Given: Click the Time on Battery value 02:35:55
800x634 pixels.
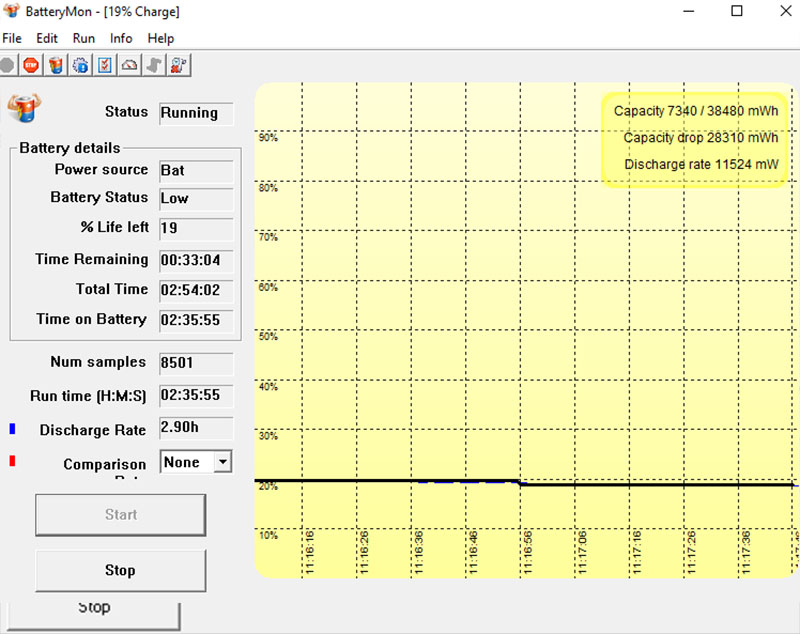Looking at the screenshot, I should click(196, 320).
